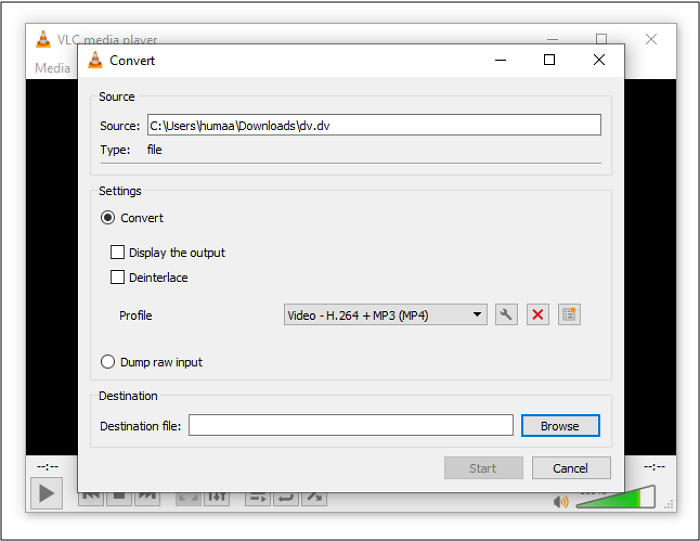Click the Browse button for destination

pos(560,426)
